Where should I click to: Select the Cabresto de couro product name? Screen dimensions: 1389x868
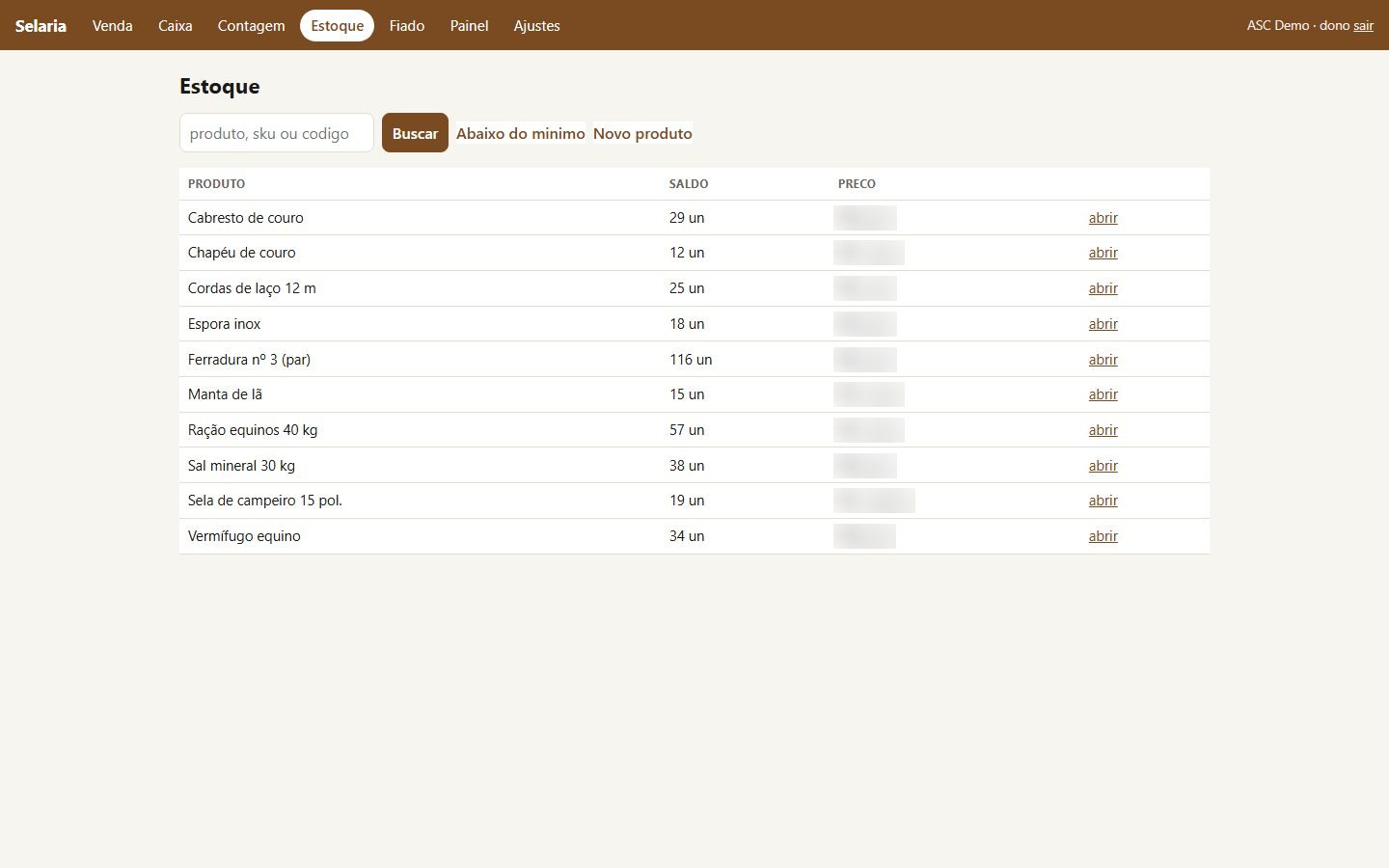point(246,218)
